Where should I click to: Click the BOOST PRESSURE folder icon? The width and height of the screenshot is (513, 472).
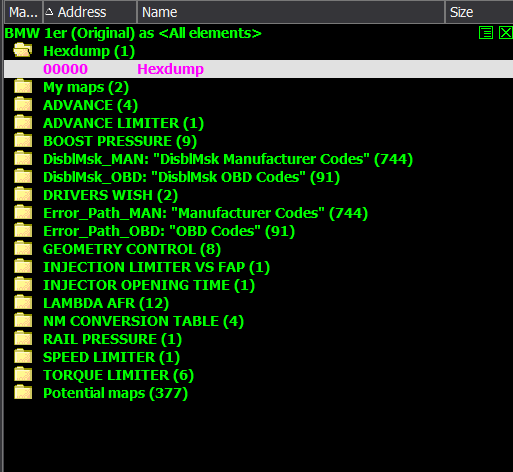click(x=23, y=140)
